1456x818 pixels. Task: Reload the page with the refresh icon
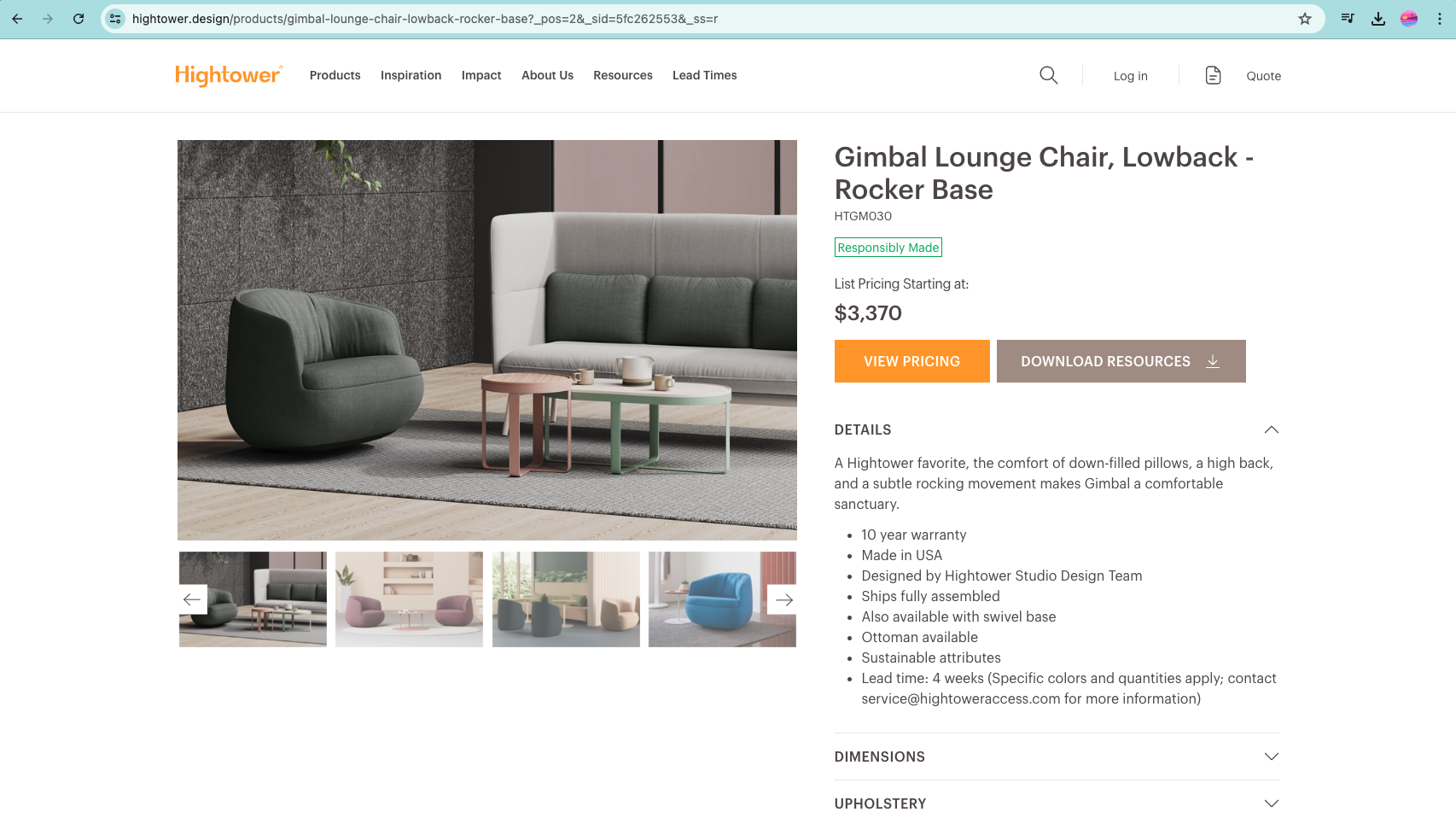coord(79,18)
